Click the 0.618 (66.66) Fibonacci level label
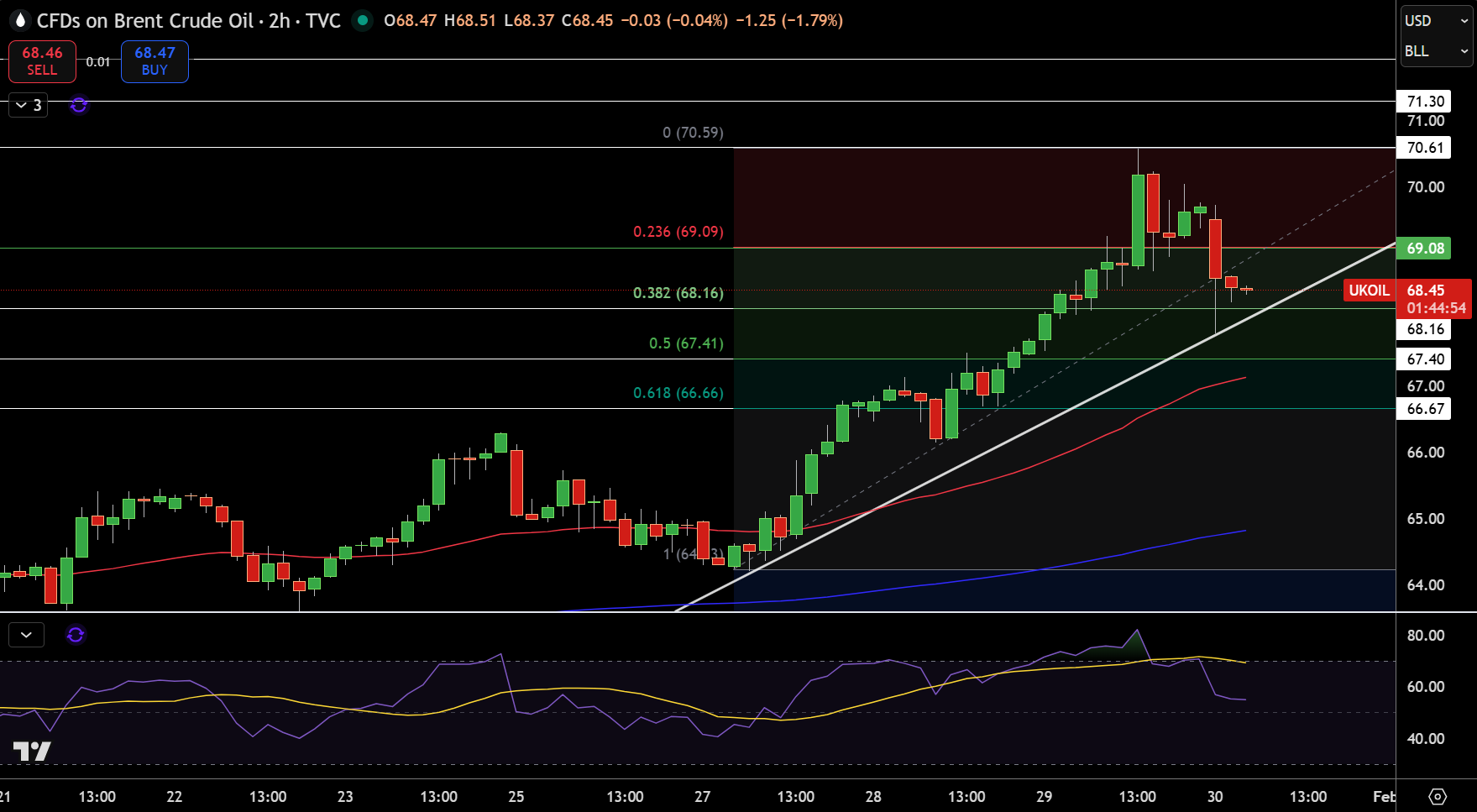Image resolution: width=1477 pixels, height=812 pixels. click(x=678, y=393)
